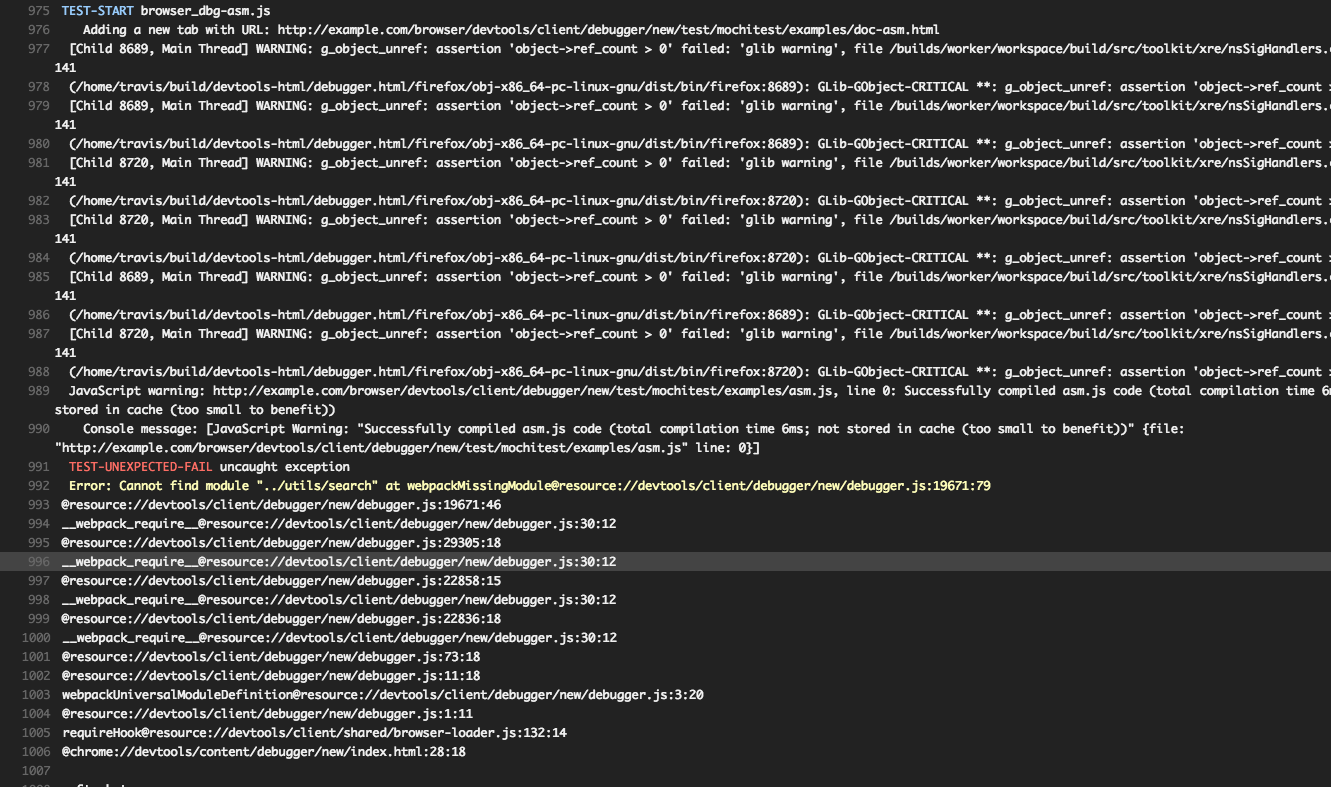
Task: Click line number 1006
Action: tap(36, 752)
